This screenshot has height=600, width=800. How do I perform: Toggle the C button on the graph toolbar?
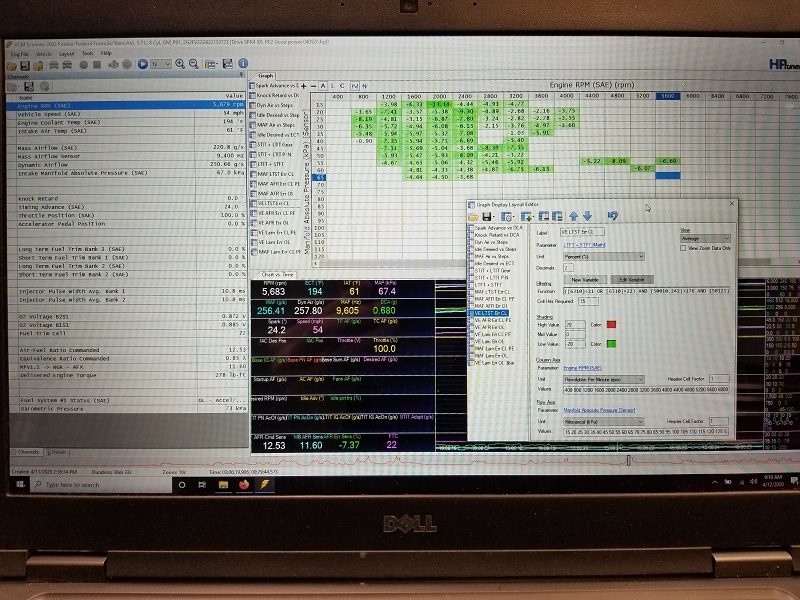tap(342, 86)
